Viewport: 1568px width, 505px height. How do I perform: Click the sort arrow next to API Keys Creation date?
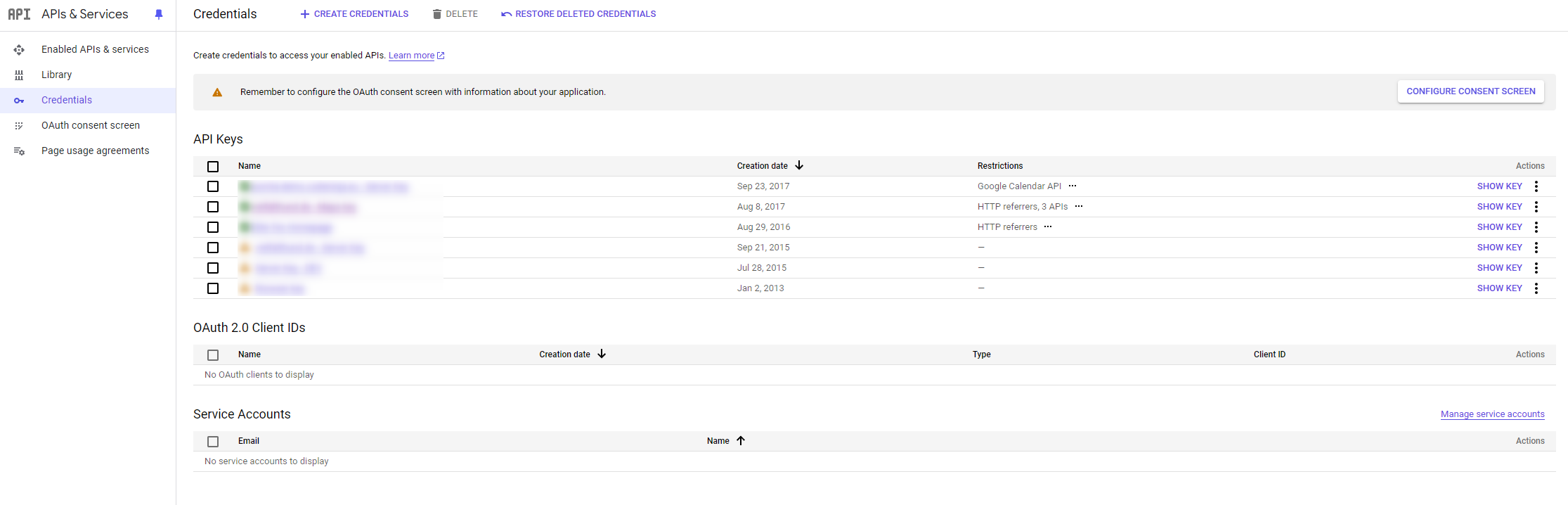[799, 165]
